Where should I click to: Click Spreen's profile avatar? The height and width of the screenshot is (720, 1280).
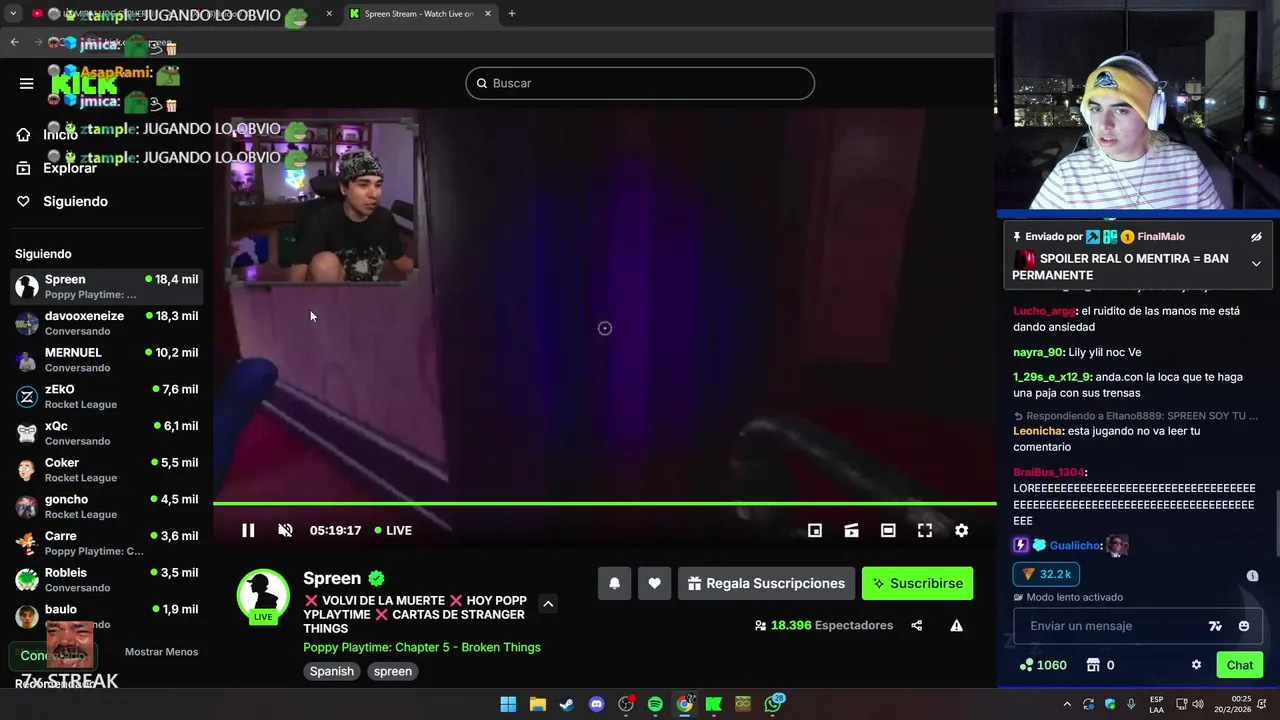click(263, 595)
